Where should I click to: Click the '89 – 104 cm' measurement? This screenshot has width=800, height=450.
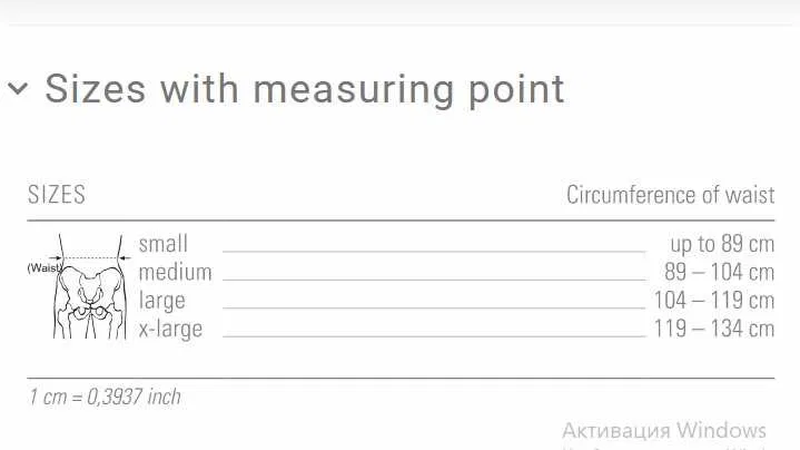click(x=719, y=272)
